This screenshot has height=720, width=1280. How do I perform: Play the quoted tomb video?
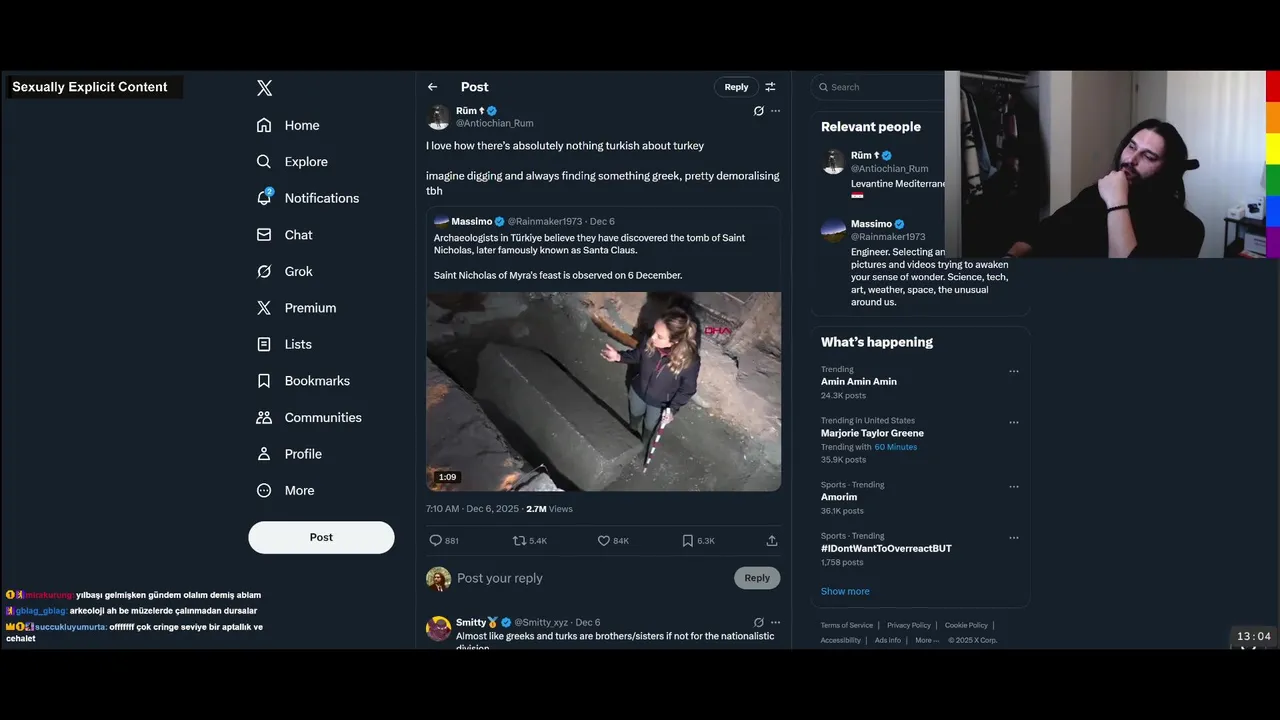604,391
